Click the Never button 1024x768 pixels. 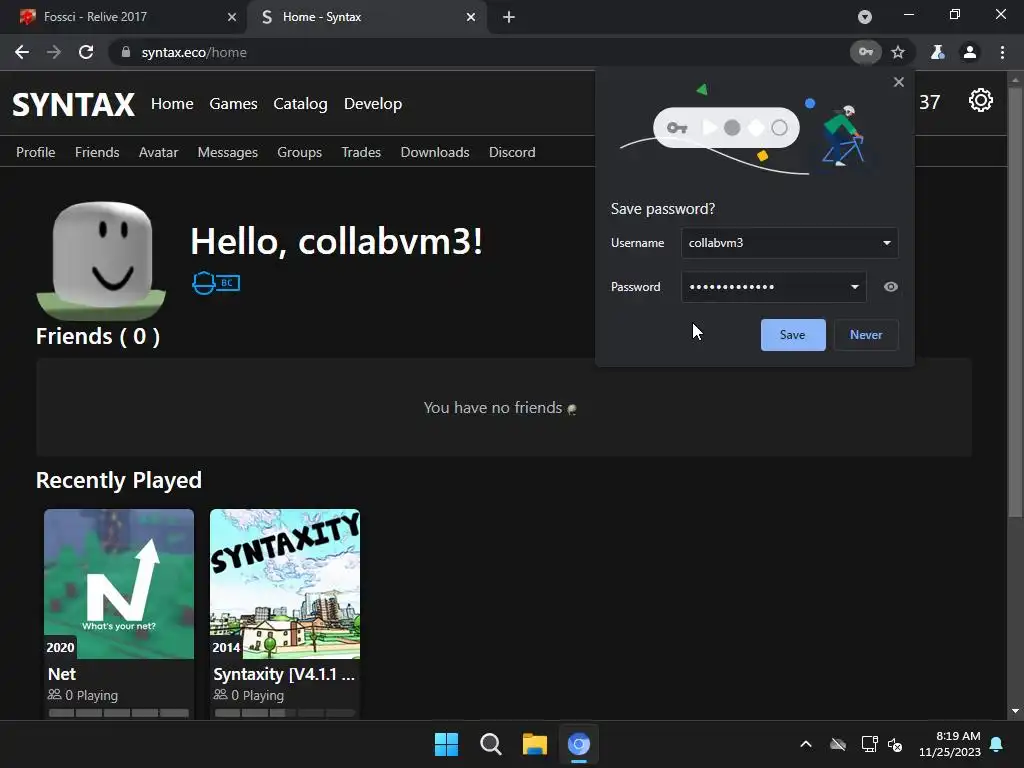coord(866,335)
